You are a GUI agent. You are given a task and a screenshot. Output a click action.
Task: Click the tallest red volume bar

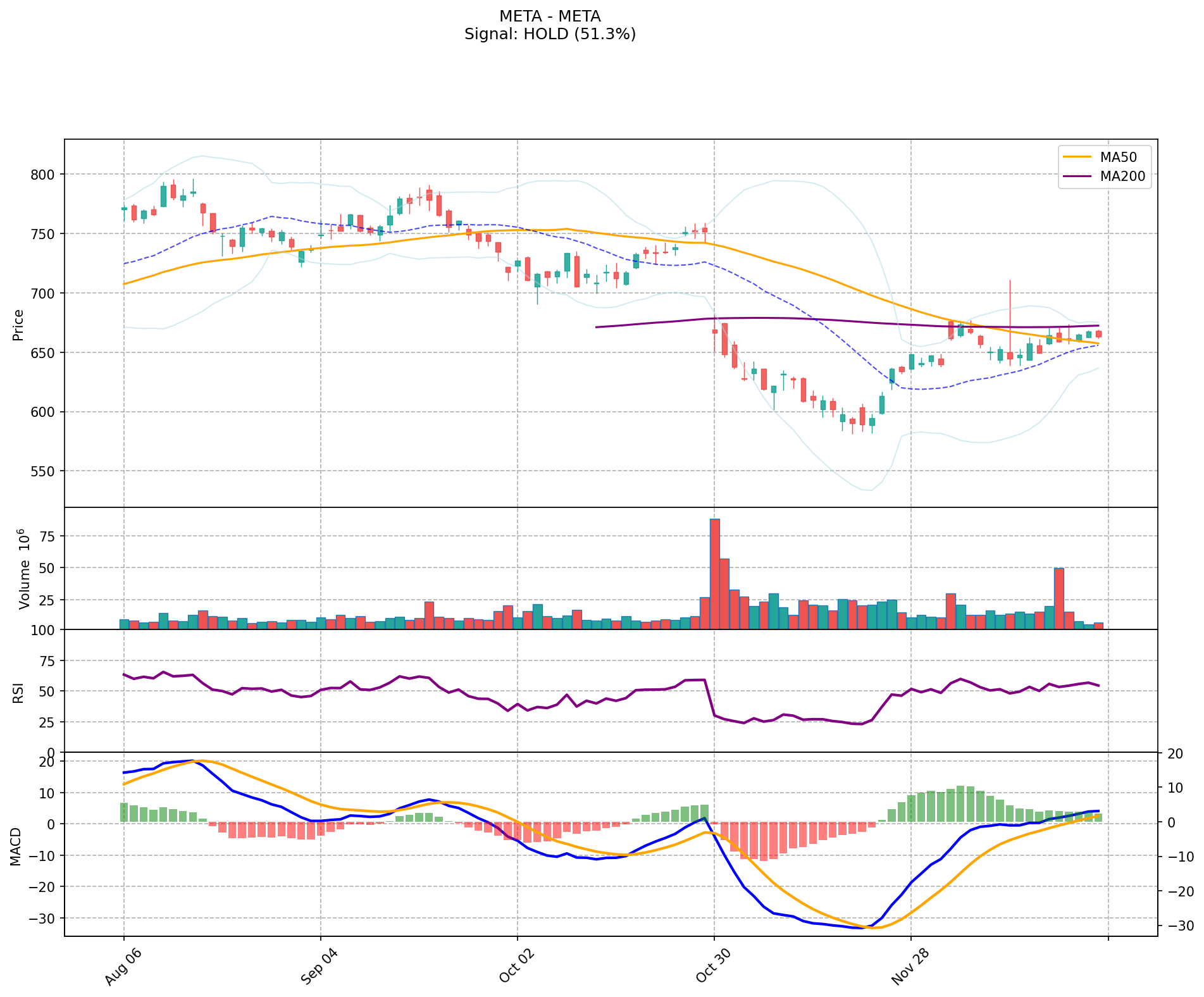pyautogui.click(x=714, y=573)
